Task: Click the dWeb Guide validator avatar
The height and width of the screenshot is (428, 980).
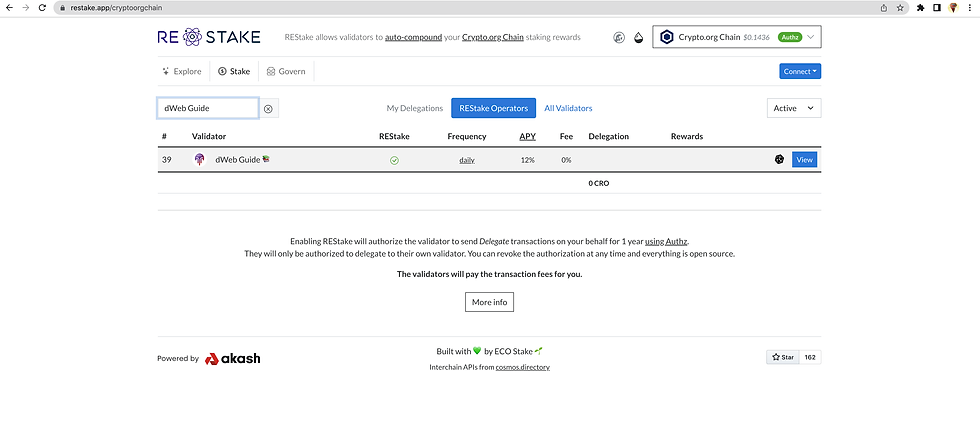Action: (199, 160)
